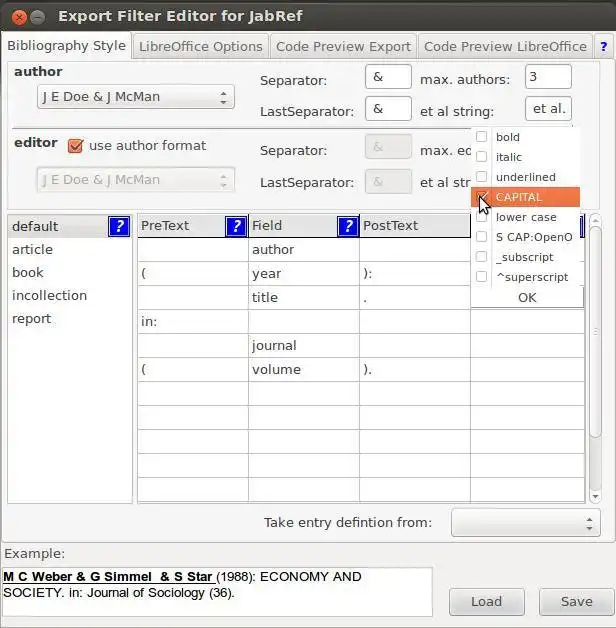Click the title field cell

tap(304, 298)
